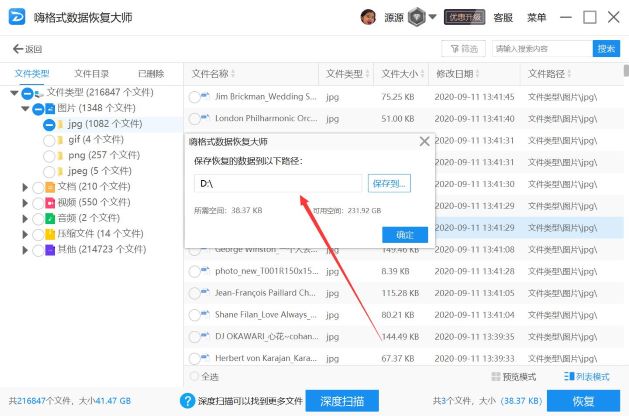
Task: Switch to 预览模式 preview mode
Action: [513, 377]
